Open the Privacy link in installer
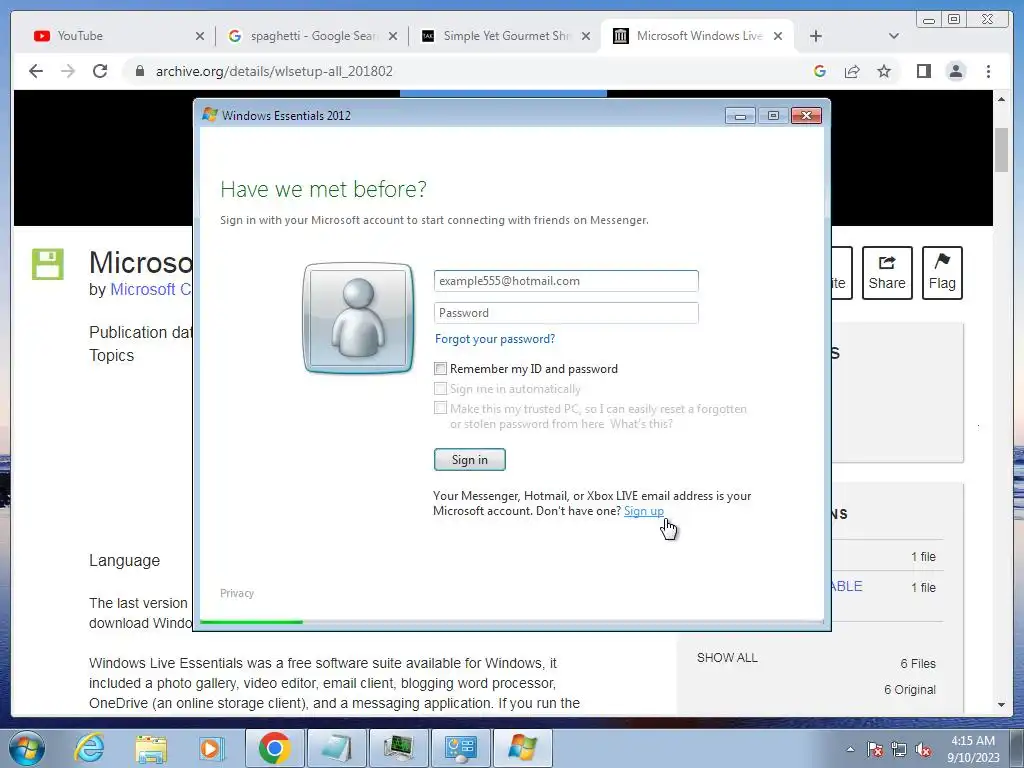The width and height of the screenshot is (1024, 768). click(237, 593)
